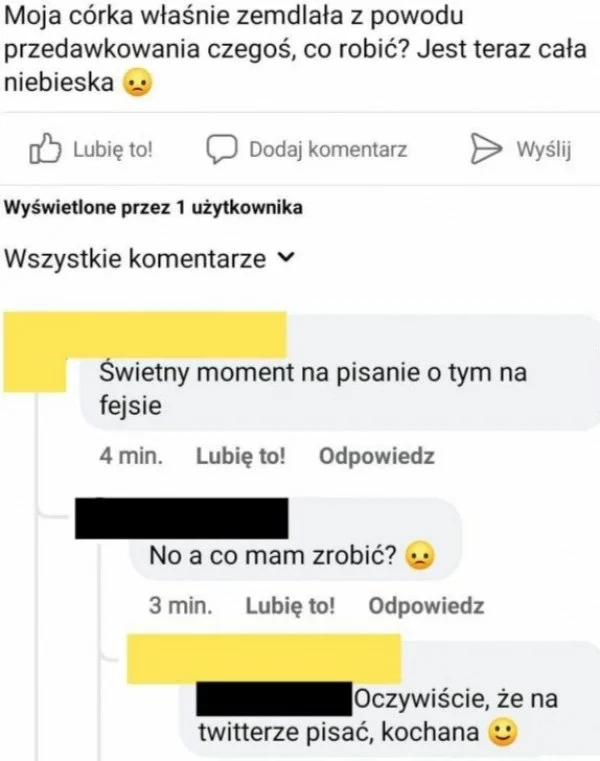Click the black-censored name above the reply
The image size is (600, 761).
pyautogui.click(x=182, y=518)
